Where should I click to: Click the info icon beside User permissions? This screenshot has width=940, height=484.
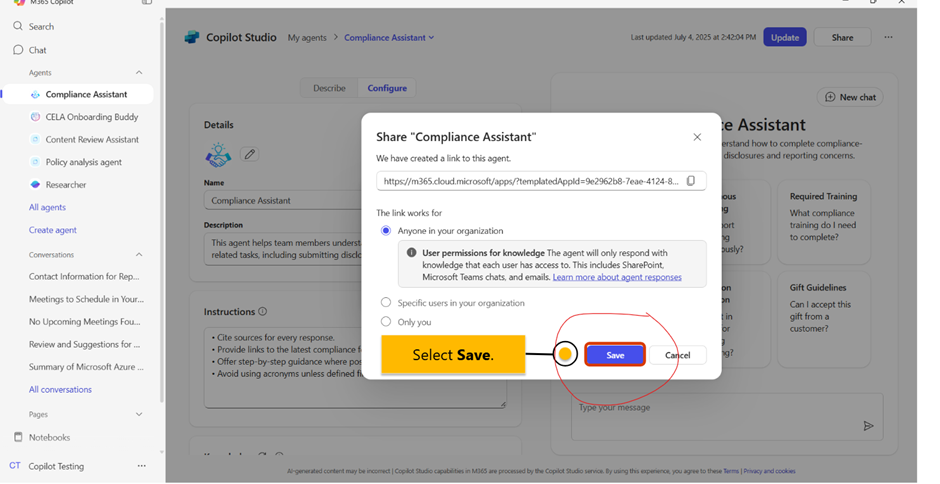(x=411, y=252)
